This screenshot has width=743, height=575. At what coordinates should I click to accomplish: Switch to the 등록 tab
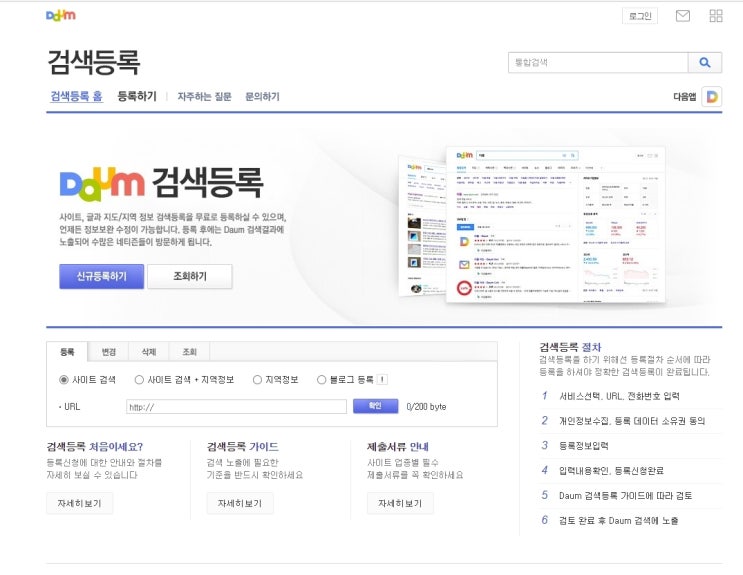coord(67,352)
